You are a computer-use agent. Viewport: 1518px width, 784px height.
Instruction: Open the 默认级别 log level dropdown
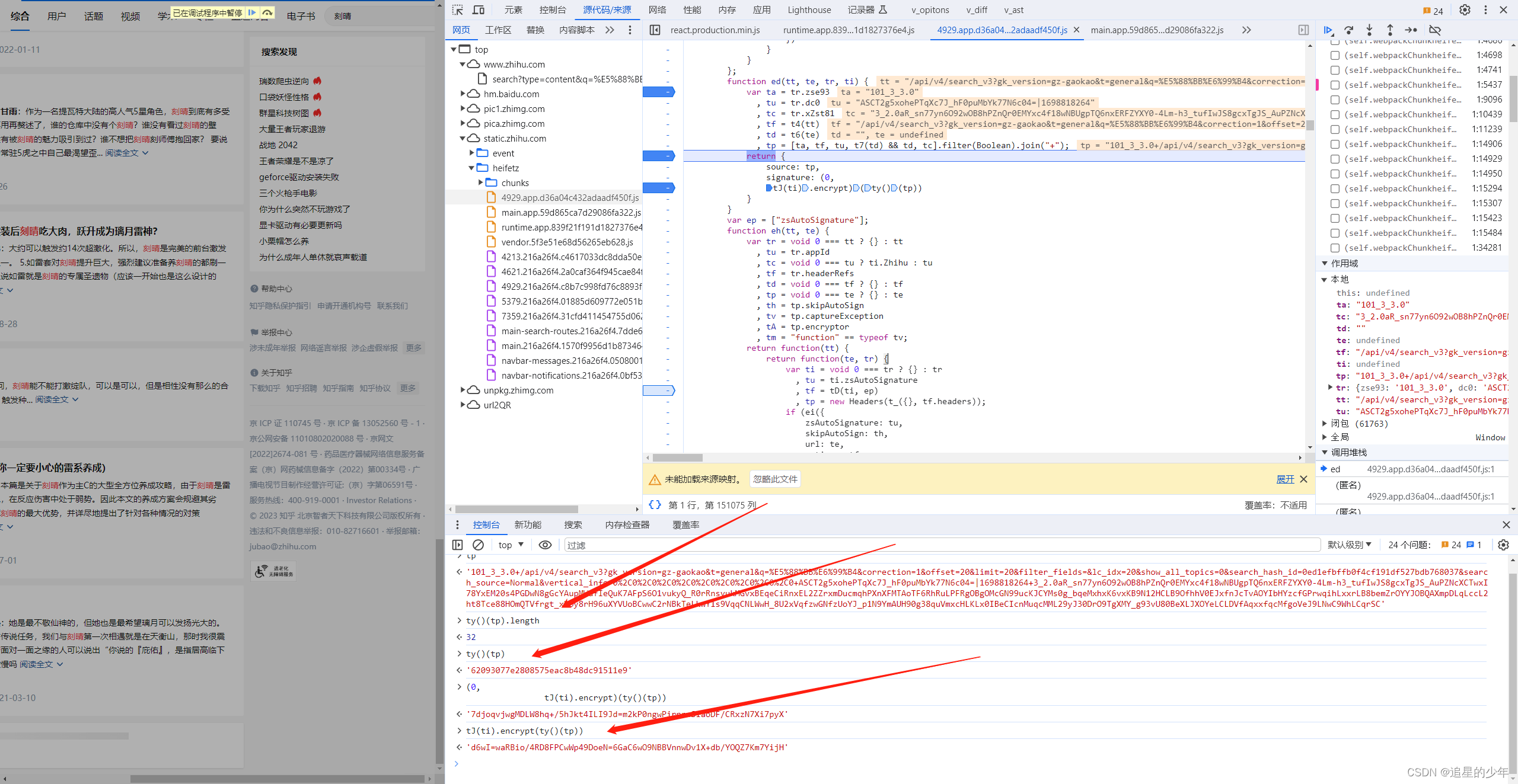1350,545
